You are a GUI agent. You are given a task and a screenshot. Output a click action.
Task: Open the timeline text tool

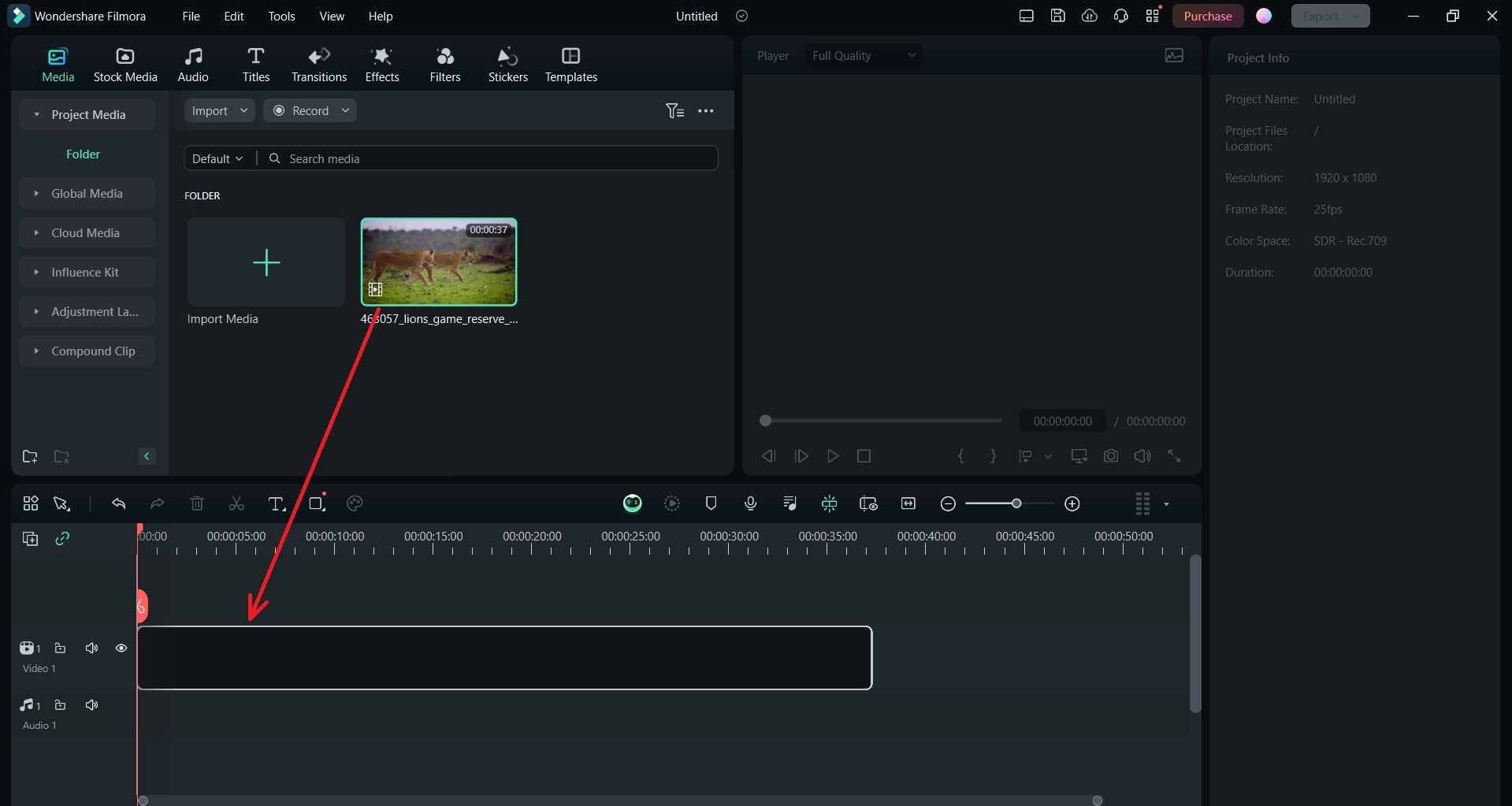coord(277,503)
